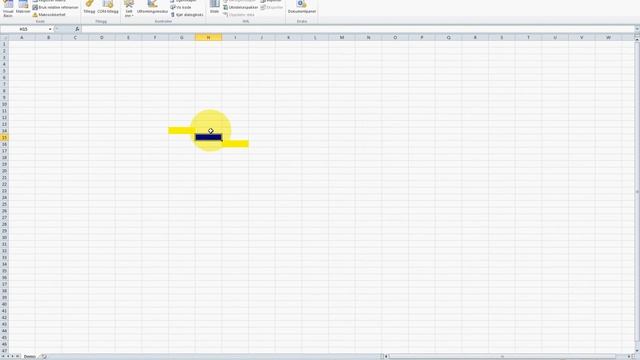640x360 pixels.
Task: Open the COM-tillegg dialog
Action: pos(108,8)
